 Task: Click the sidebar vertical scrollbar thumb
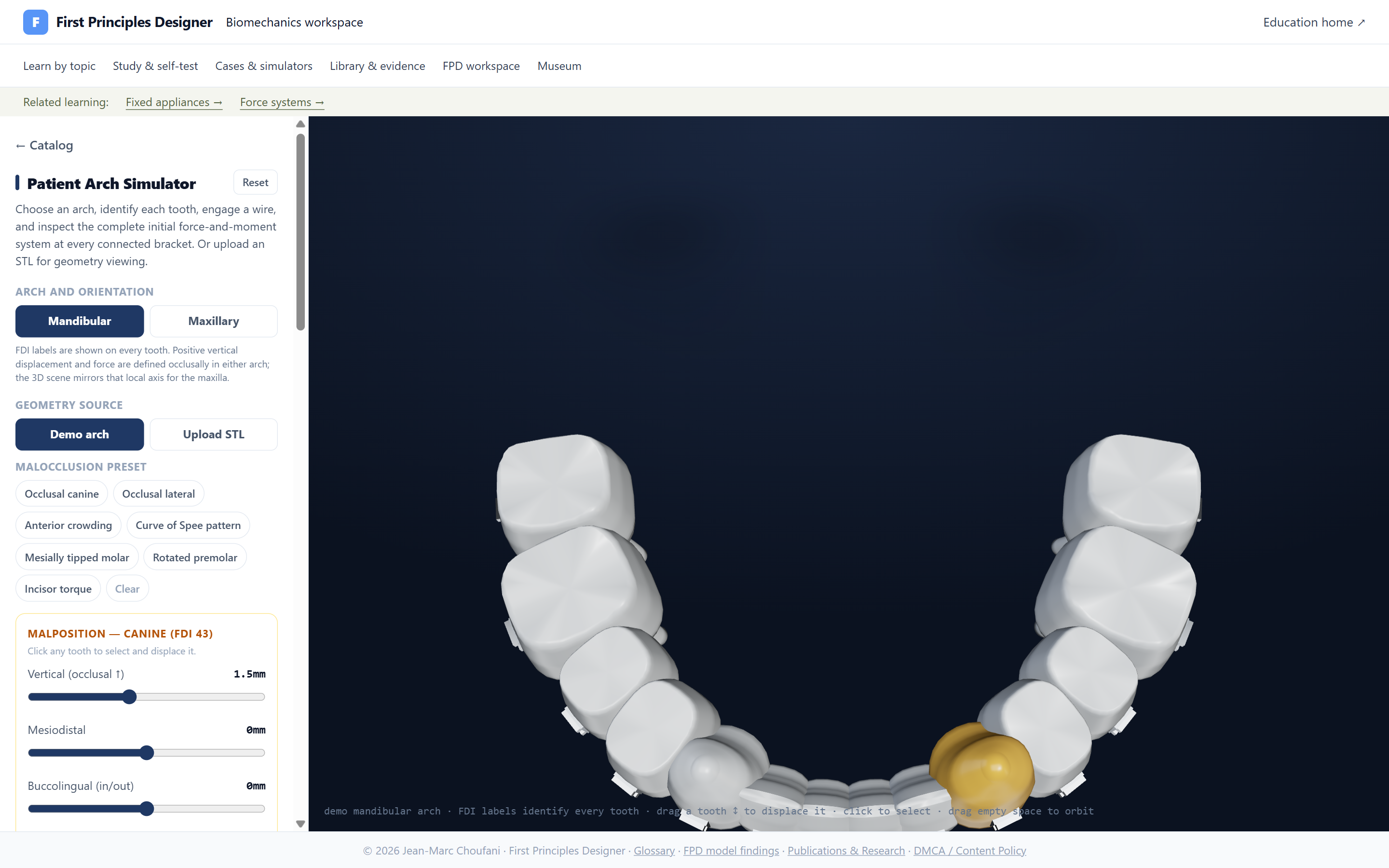(x=300, y=232)
